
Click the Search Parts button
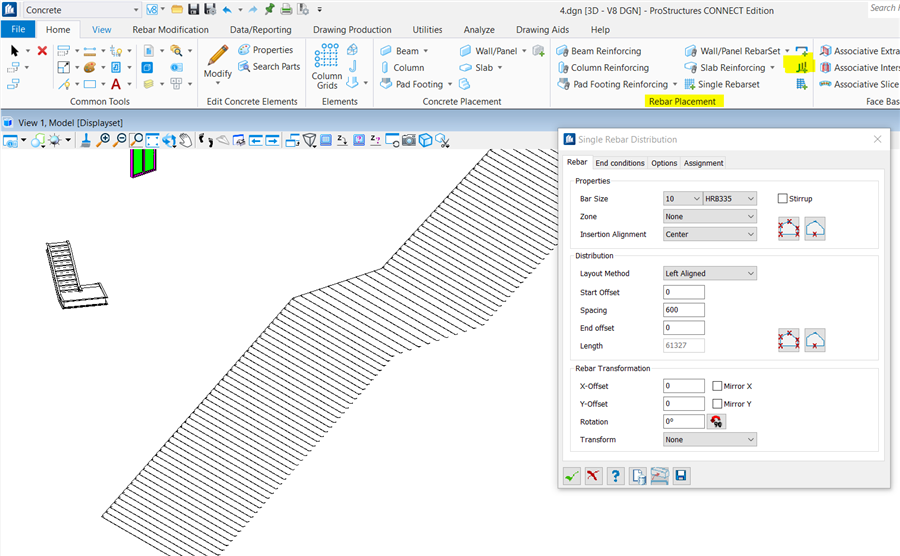click(x=268, y=67)
